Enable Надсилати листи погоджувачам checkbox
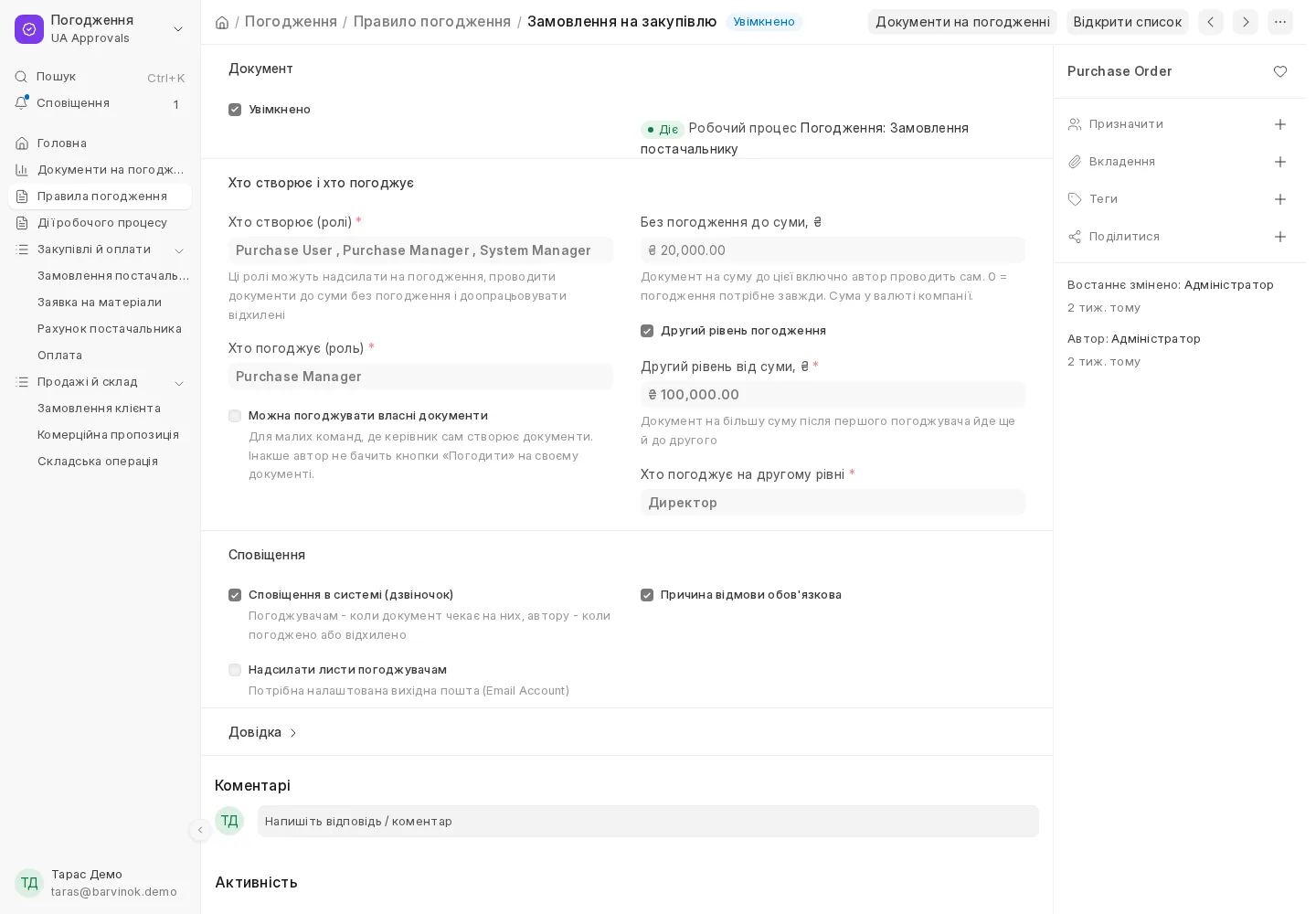The height and width of the screenshot is (914, 1316). tap(235, 670)
